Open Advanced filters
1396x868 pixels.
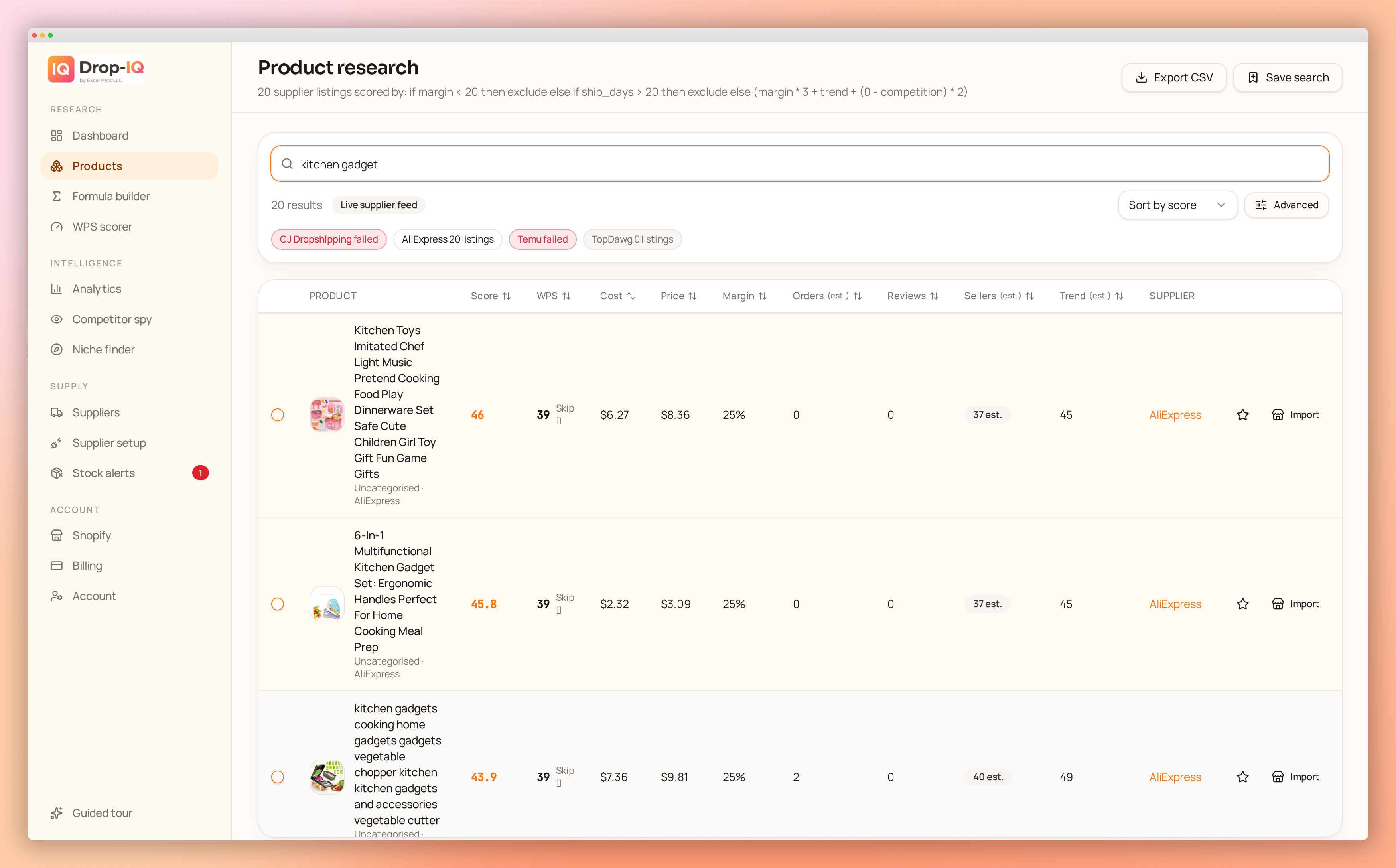coord(1286,205)
